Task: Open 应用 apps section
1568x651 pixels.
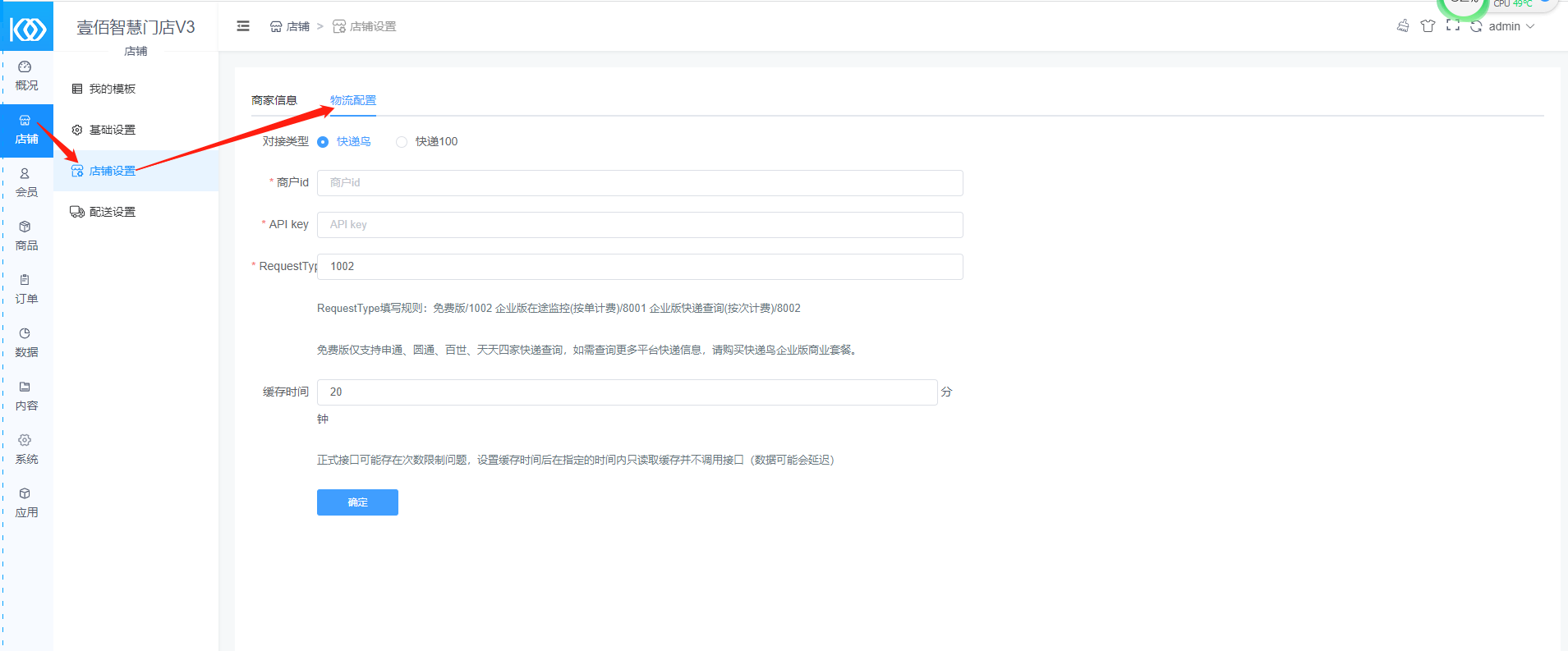Action: (26, 503)
